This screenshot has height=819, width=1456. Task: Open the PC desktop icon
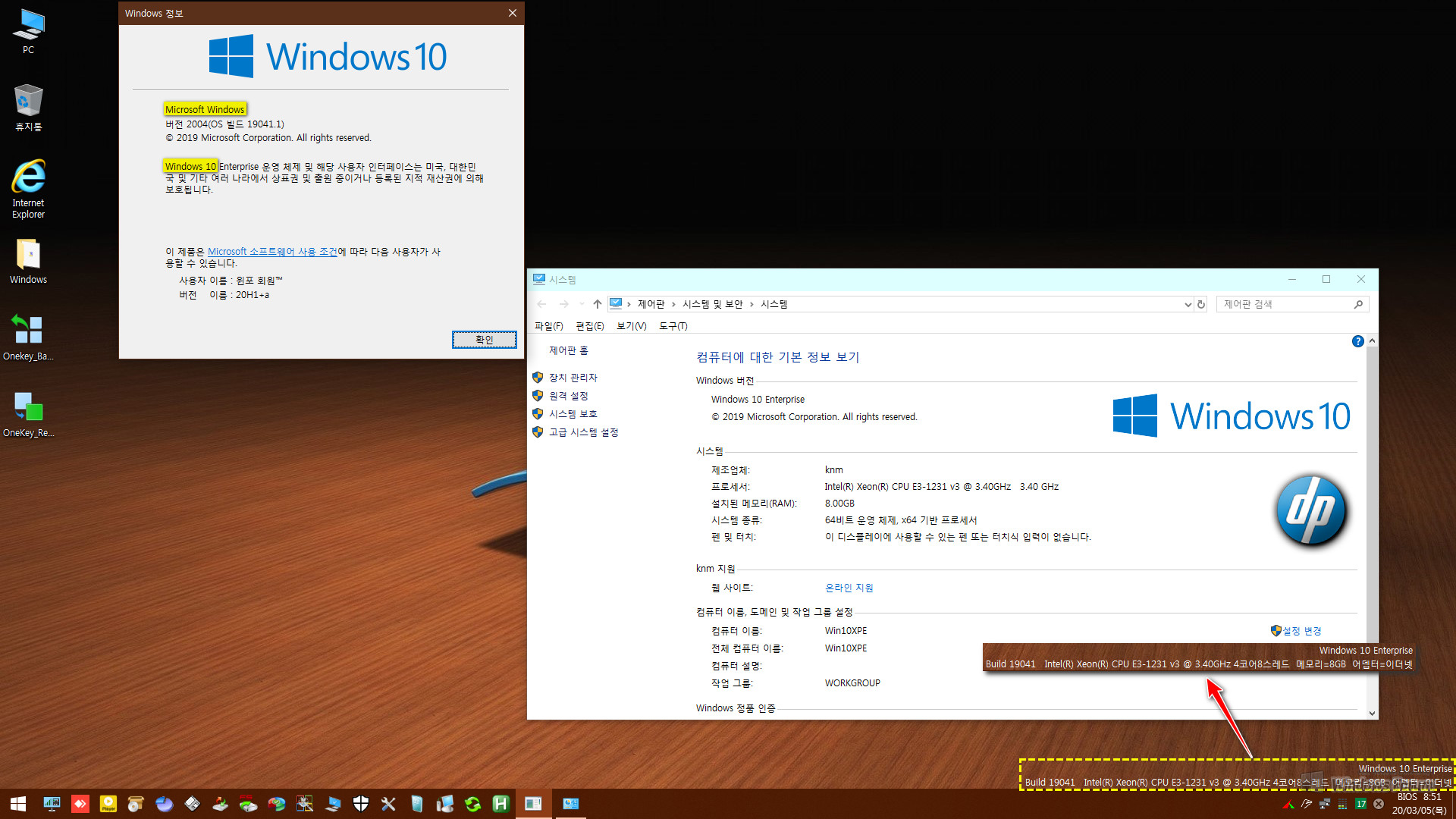[28, 32]
